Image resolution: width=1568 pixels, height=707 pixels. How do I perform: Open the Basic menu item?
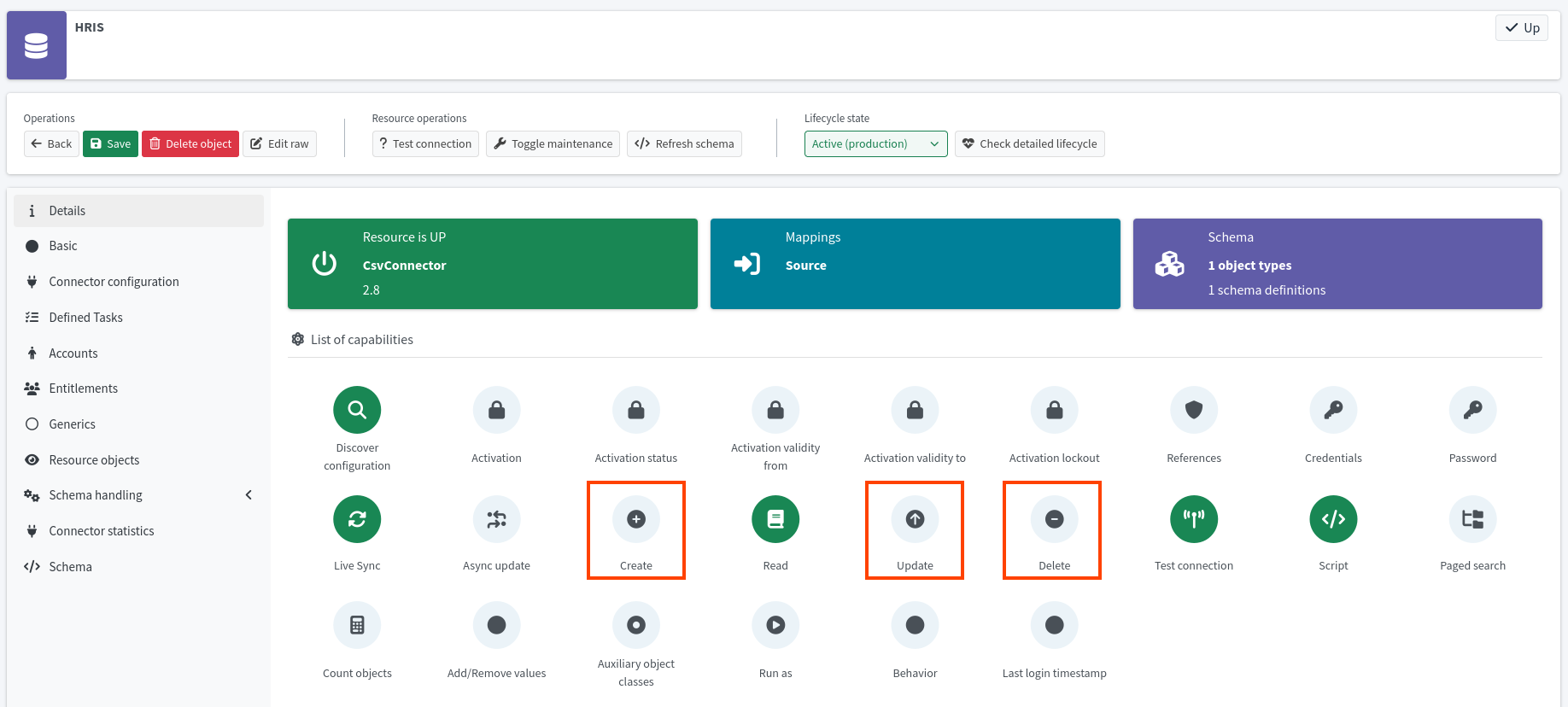click(138, 246)
